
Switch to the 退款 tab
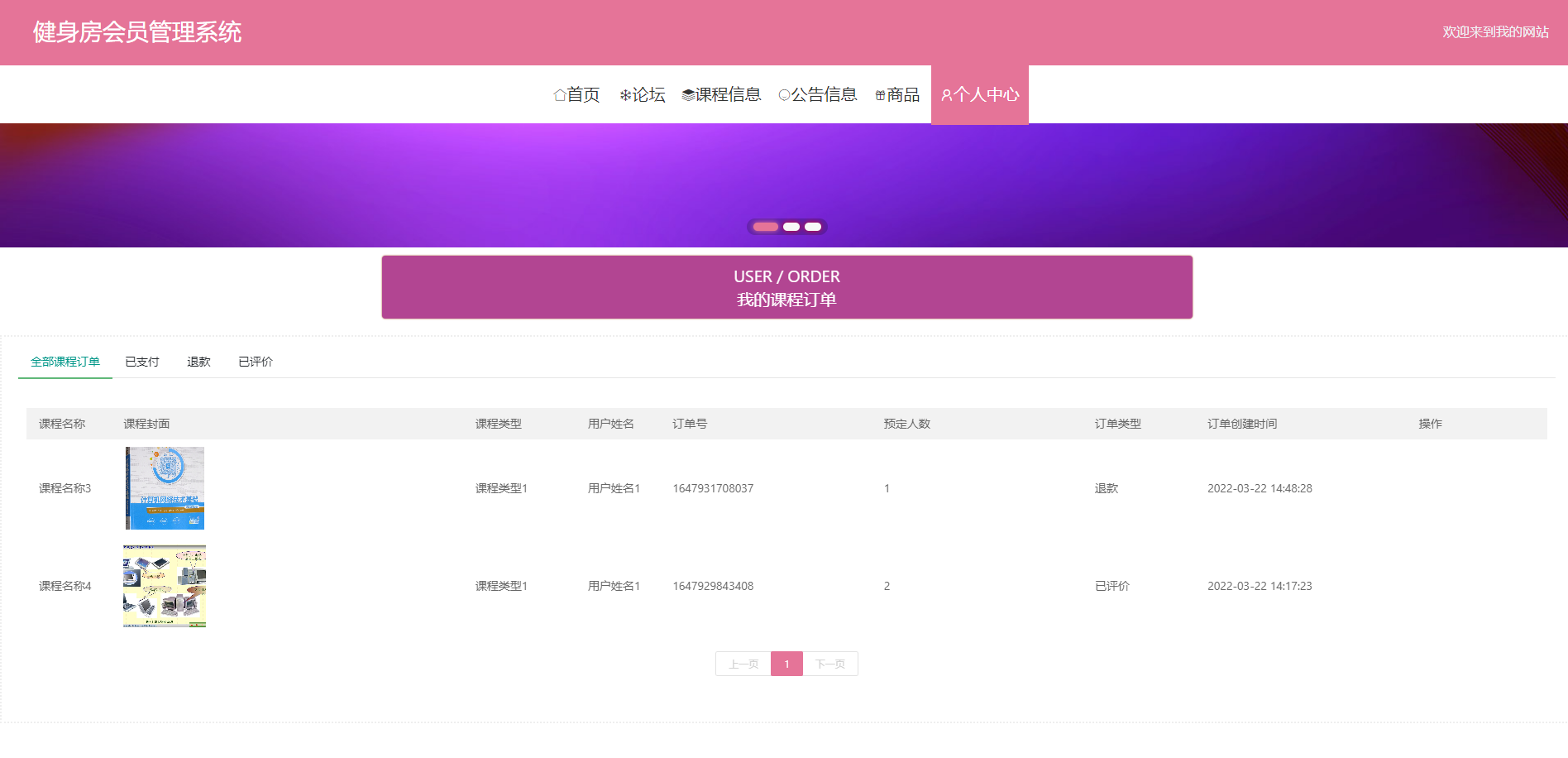click(x=198, y=362)
